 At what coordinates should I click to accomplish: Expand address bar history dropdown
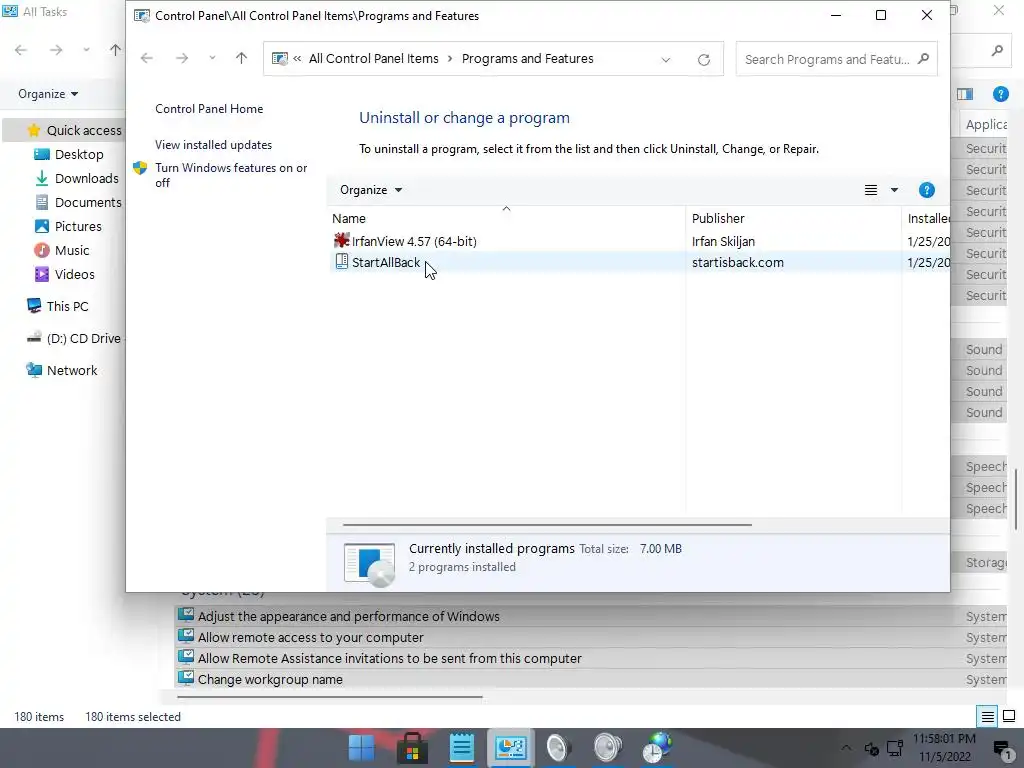[665, 59]
